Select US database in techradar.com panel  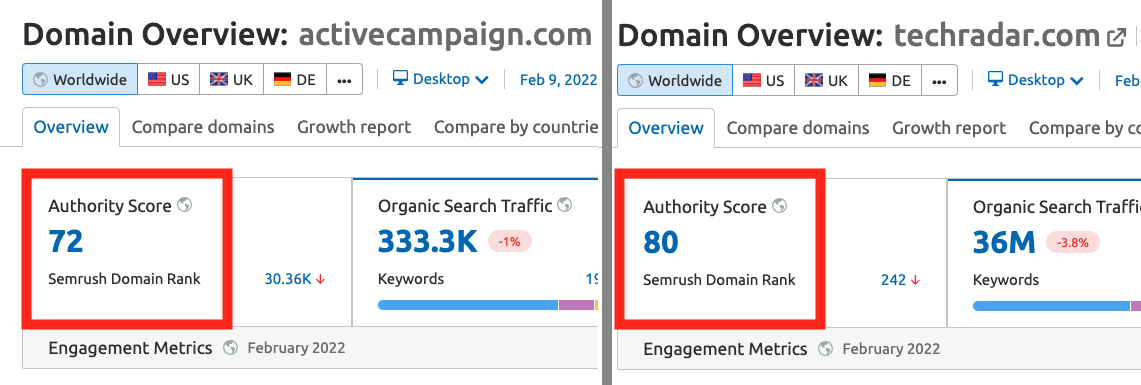[x=764, y=80]
